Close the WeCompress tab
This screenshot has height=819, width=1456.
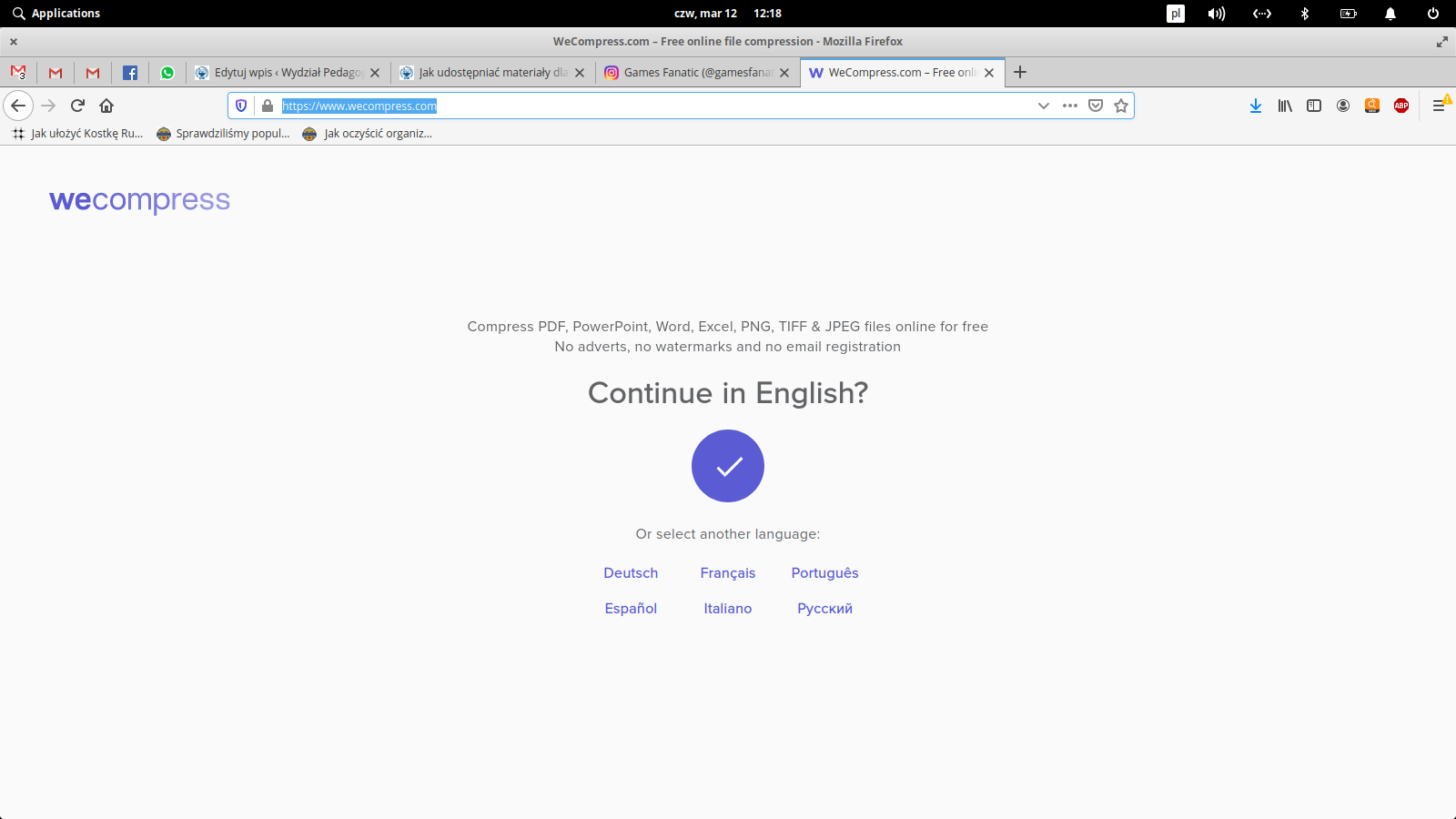[x=989, y=73]
